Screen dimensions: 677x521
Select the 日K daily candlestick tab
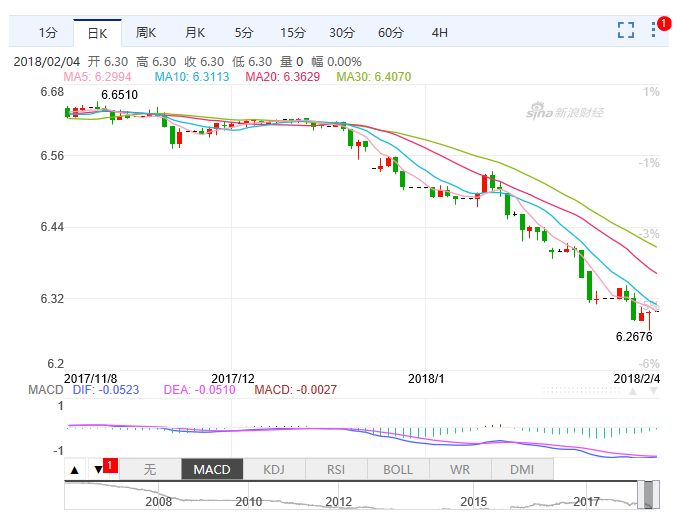tap(97, 32)
